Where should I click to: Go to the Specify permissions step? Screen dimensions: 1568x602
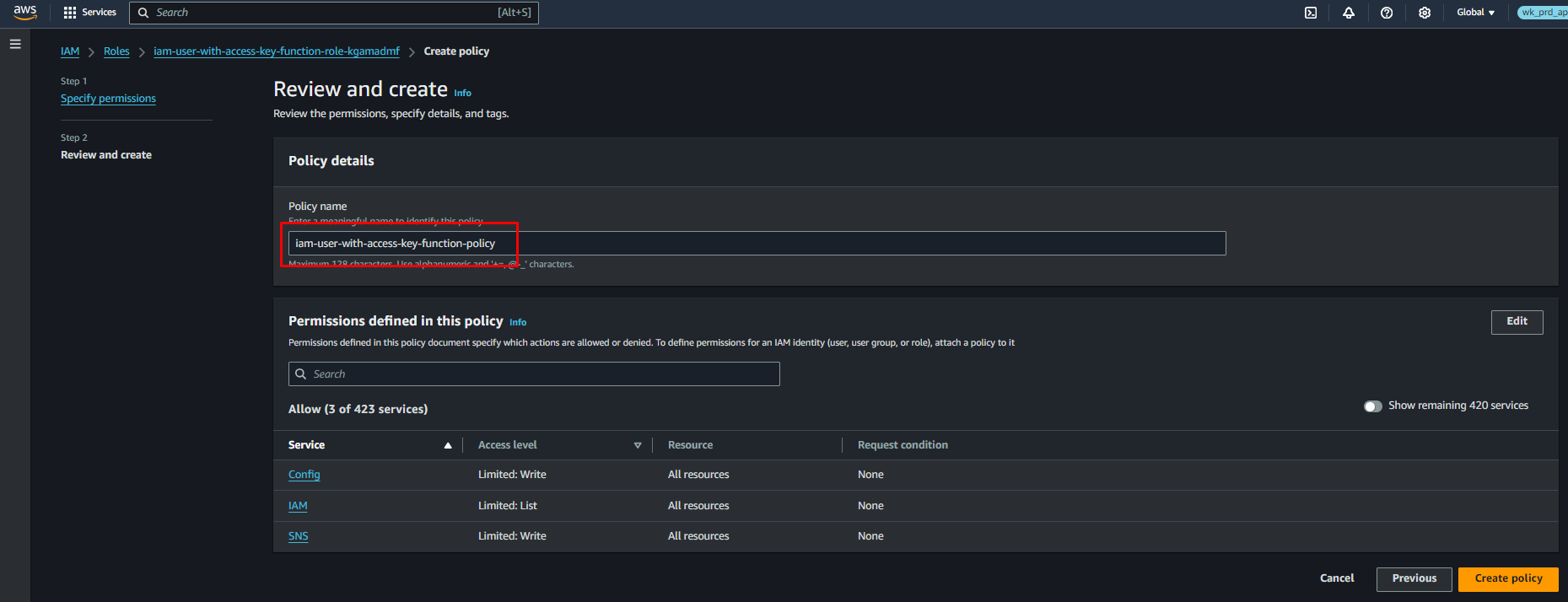coord(108,99)
